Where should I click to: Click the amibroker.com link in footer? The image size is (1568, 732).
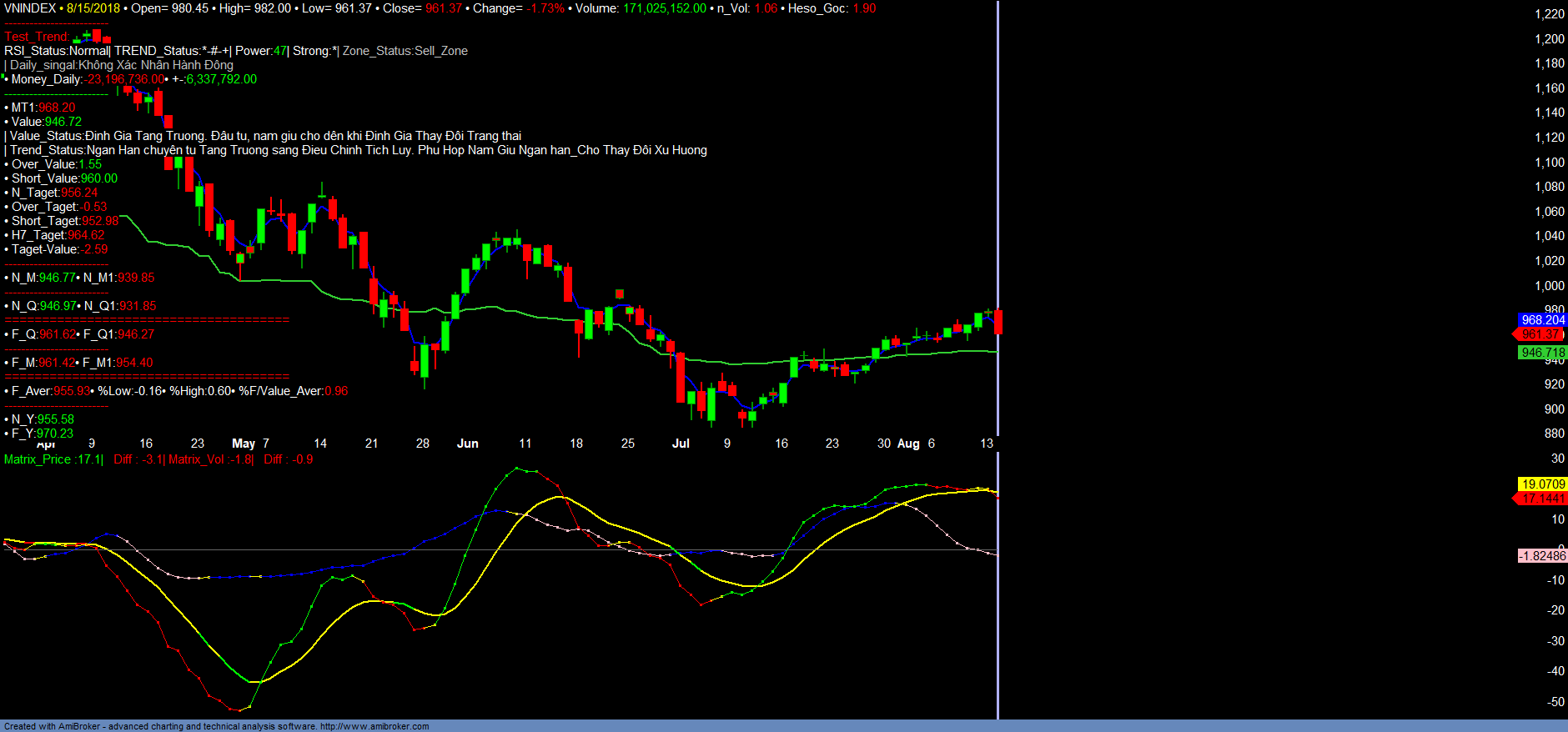374,726
